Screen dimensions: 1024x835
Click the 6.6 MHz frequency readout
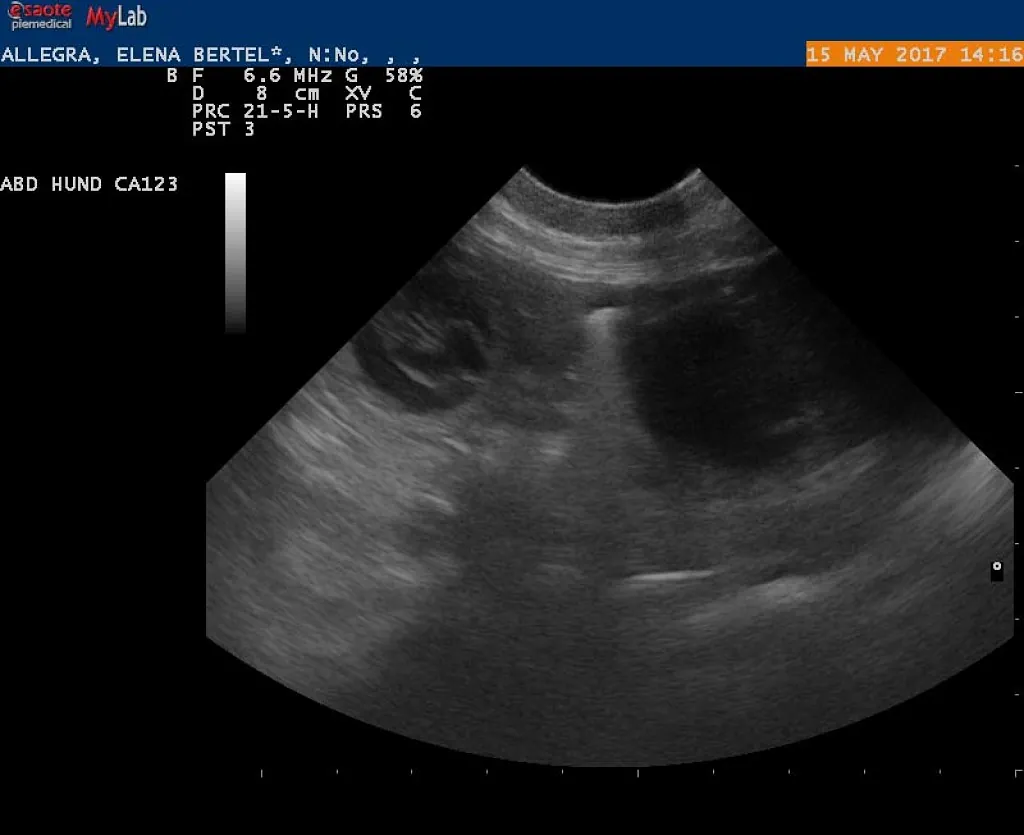tap(276, 75)
